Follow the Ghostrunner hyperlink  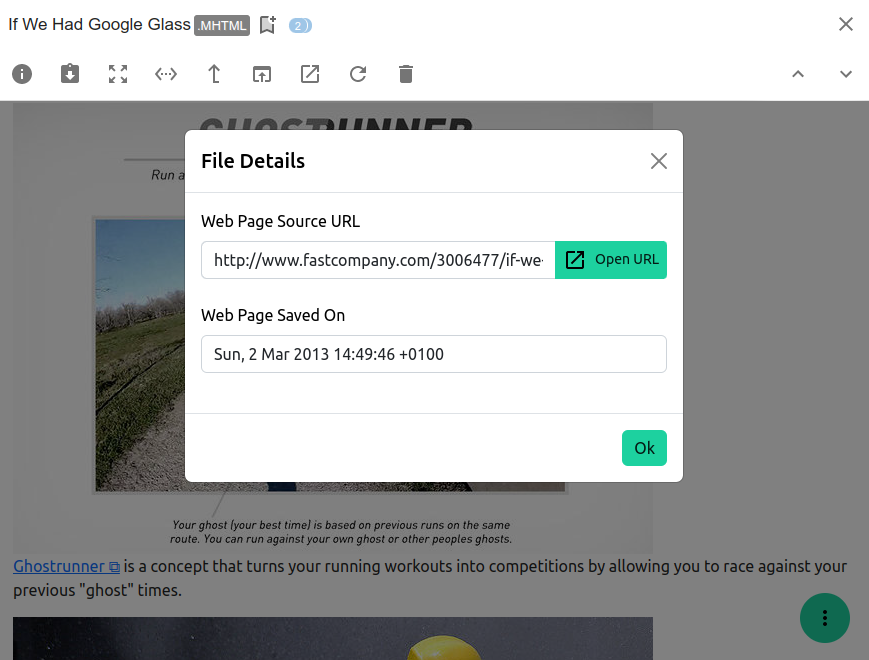coord(59,566)
